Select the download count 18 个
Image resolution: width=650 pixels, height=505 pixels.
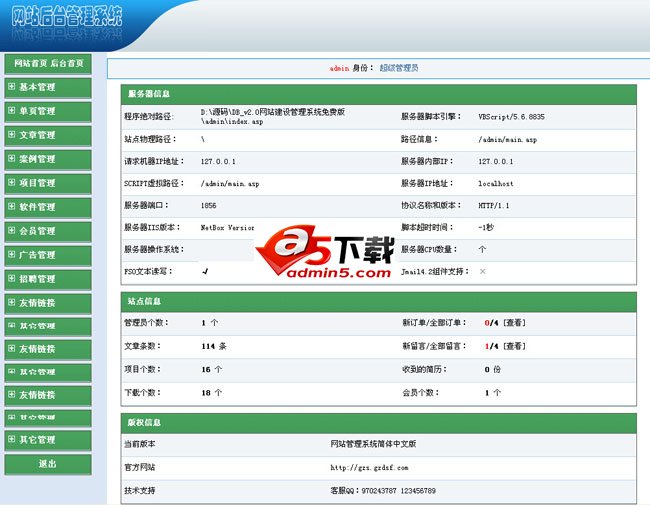tap(212, 393)
